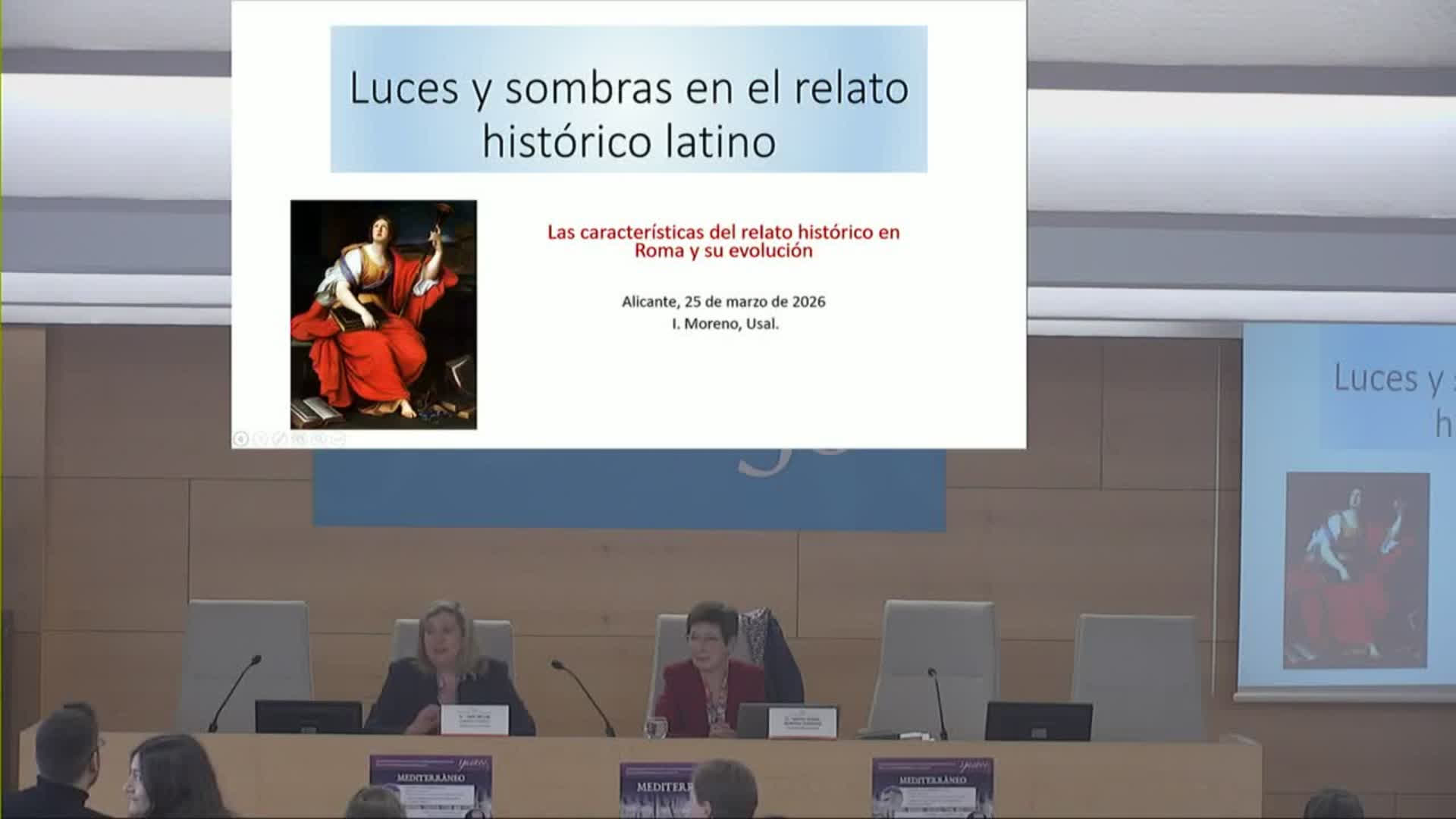1456x819 pixels.
Task: Activate the zoom into slide magnifier
Action: pos(318,438)
